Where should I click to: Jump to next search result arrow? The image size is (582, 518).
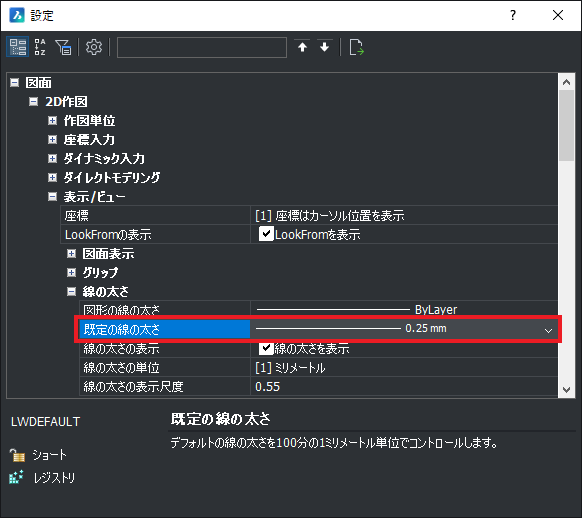tap(325, 47)
